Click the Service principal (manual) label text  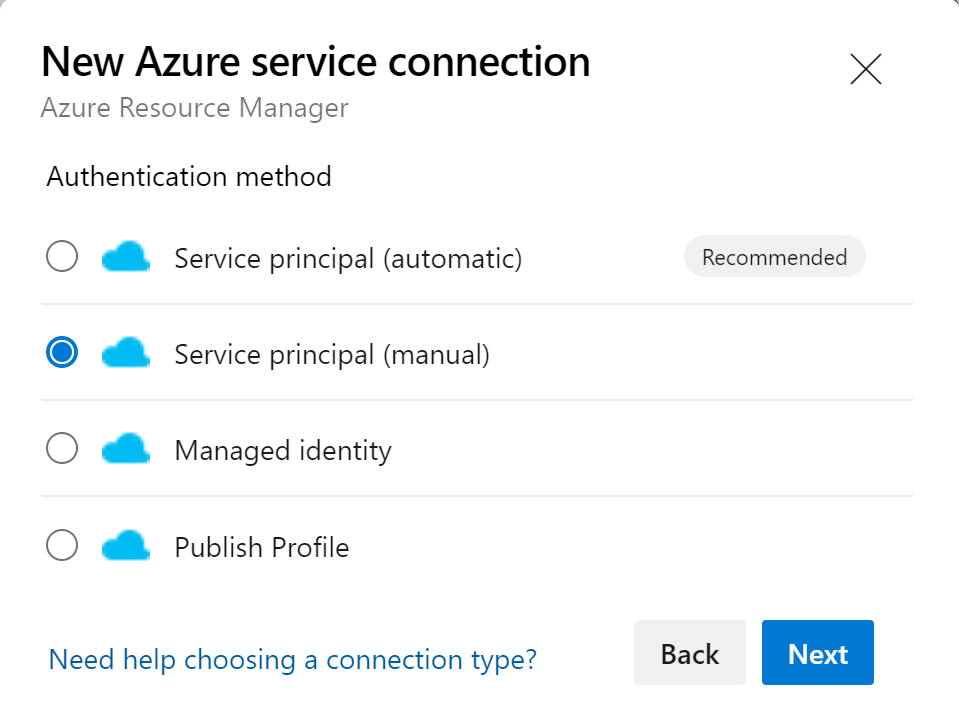pyautogui.click(x=332, y=355)
